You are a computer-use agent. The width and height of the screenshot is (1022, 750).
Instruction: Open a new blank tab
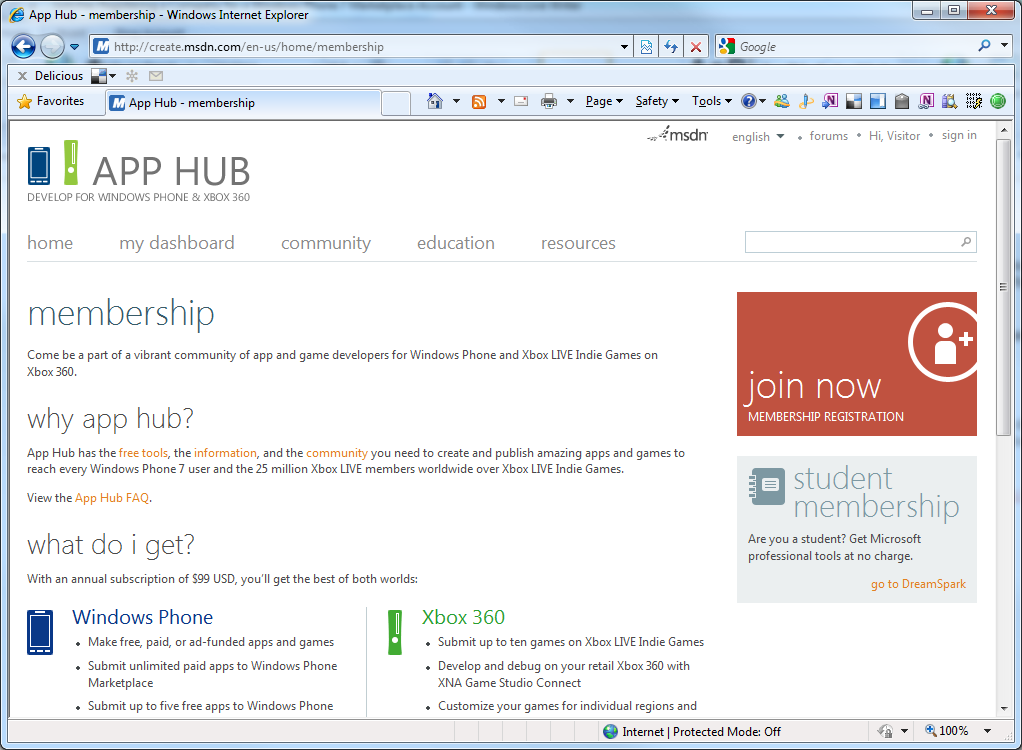[396, 104]
